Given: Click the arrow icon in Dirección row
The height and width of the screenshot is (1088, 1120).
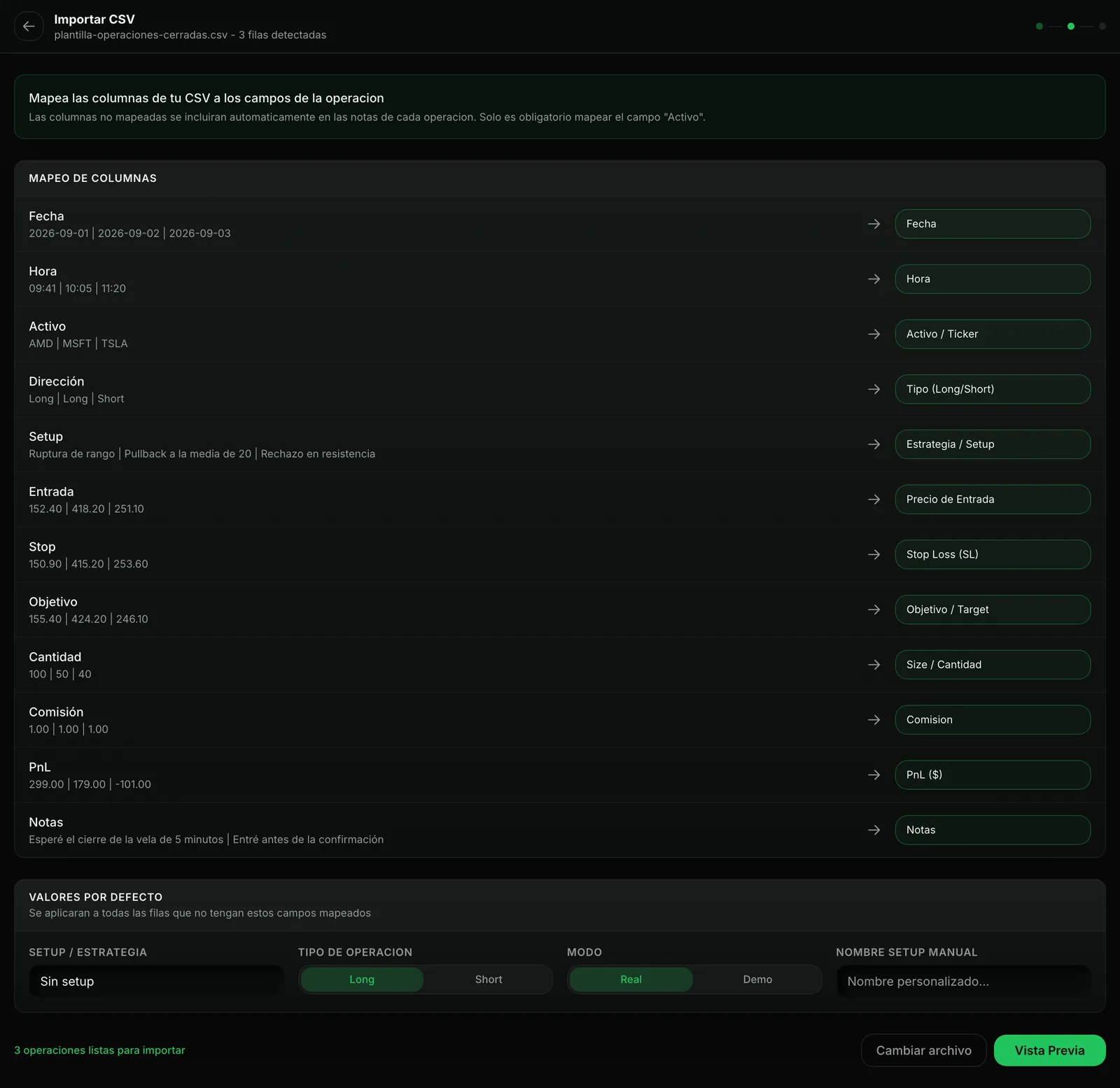Looking at the screenshot, I should 874,389.
